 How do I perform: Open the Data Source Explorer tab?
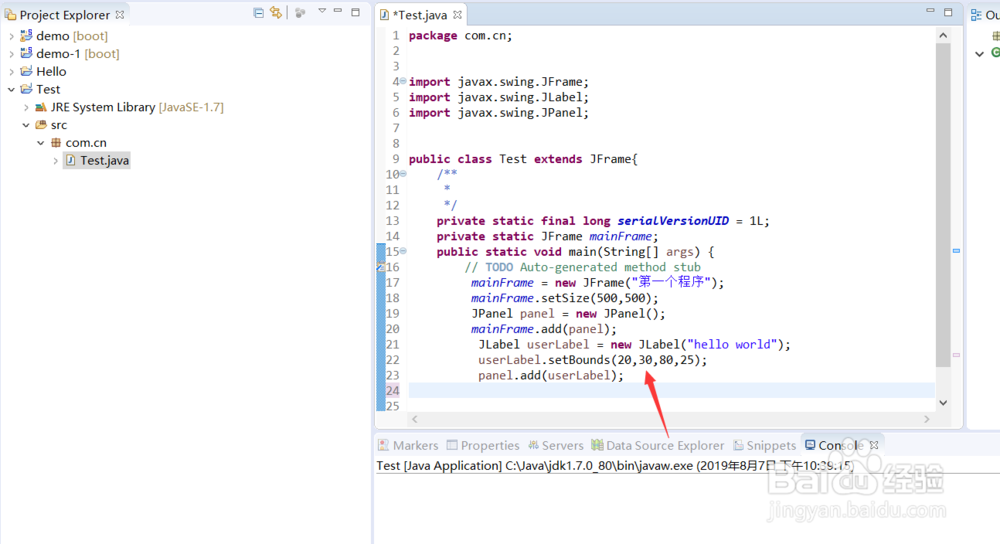pos(658,445)
